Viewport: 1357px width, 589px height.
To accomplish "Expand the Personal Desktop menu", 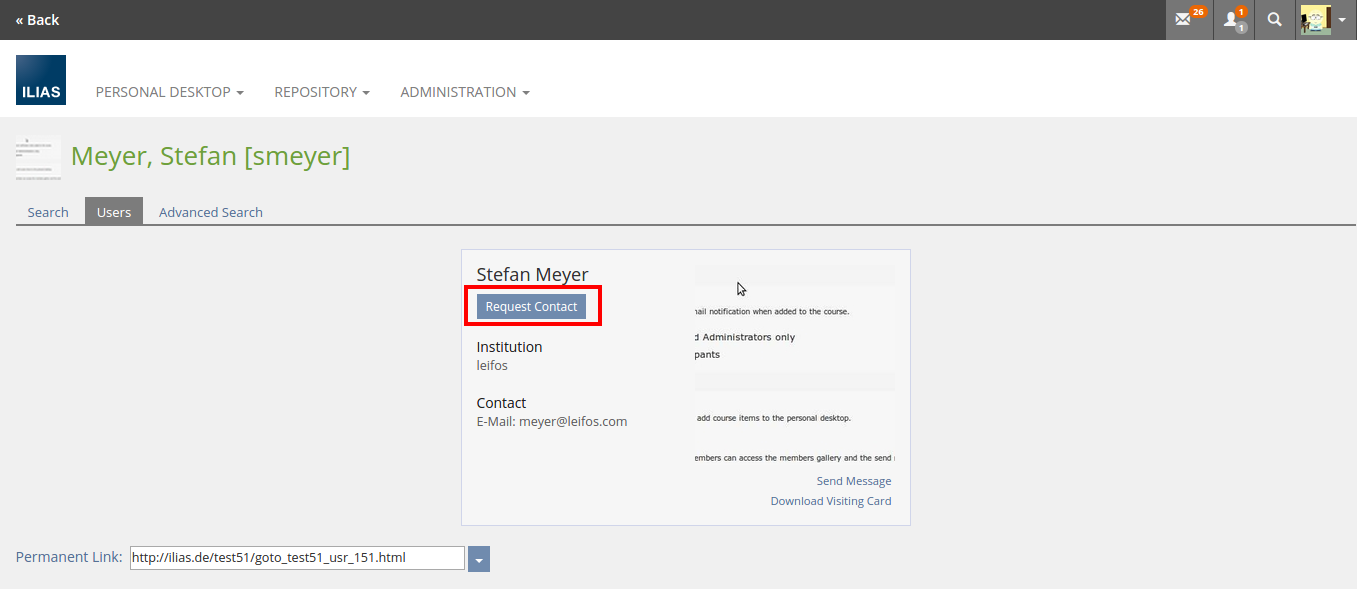I will point(169,92).
